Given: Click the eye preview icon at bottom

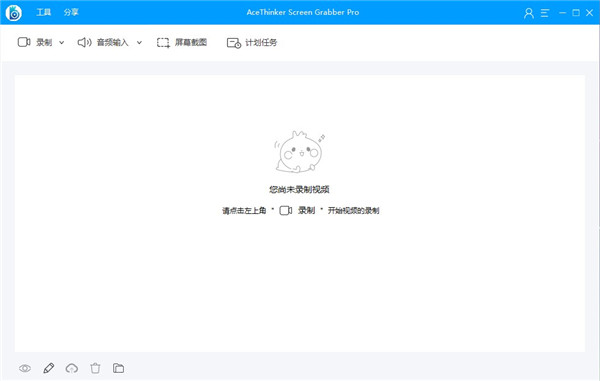Looking at the screenshot, I should click(x=25, y=368).
